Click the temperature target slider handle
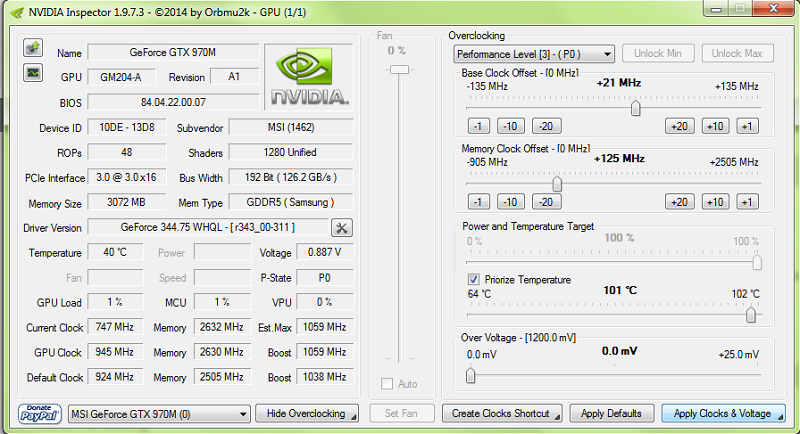This screenshot has height=434, width=800. (751, 315)
